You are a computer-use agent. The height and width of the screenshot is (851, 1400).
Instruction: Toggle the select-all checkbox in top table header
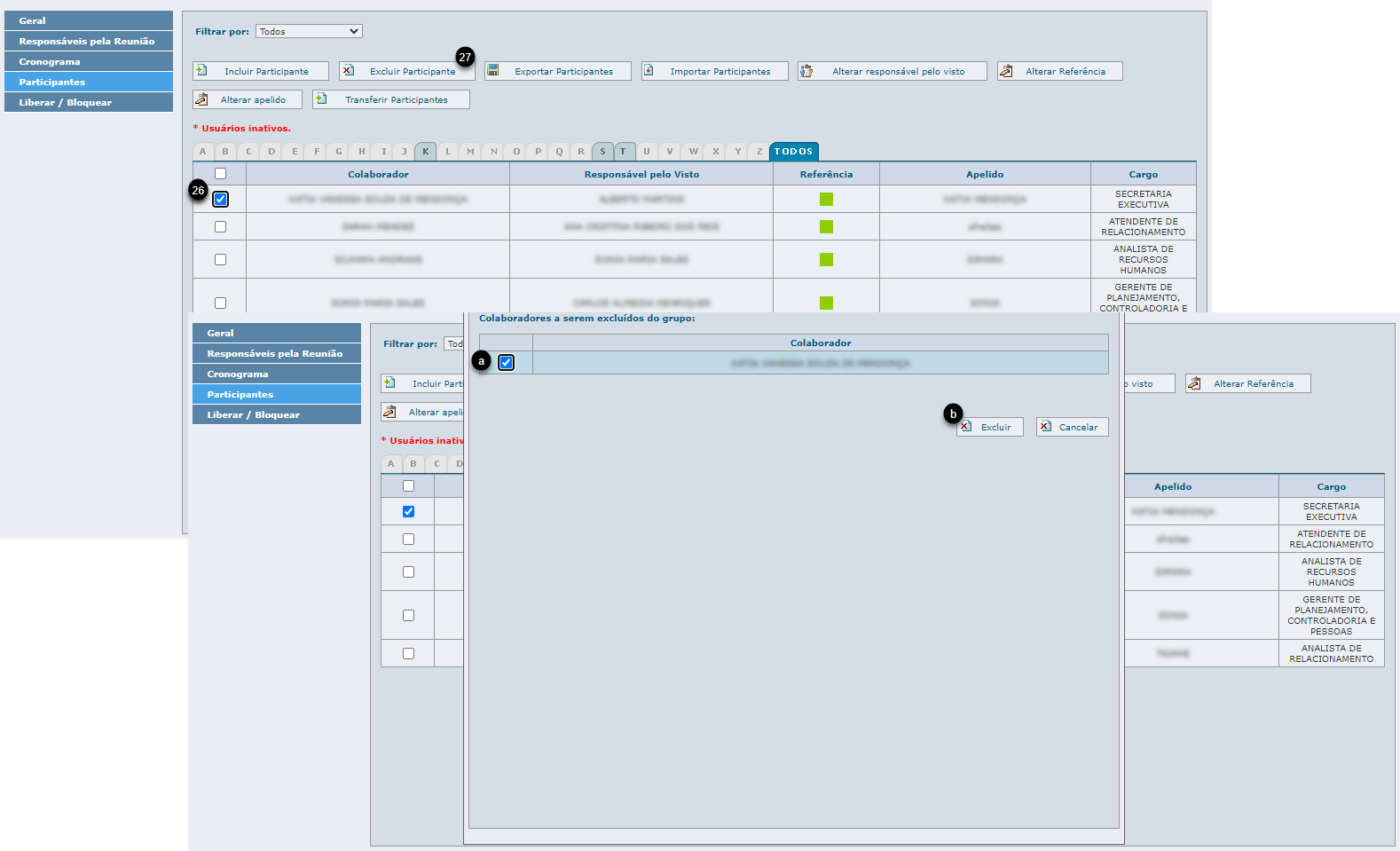[221, 174]
